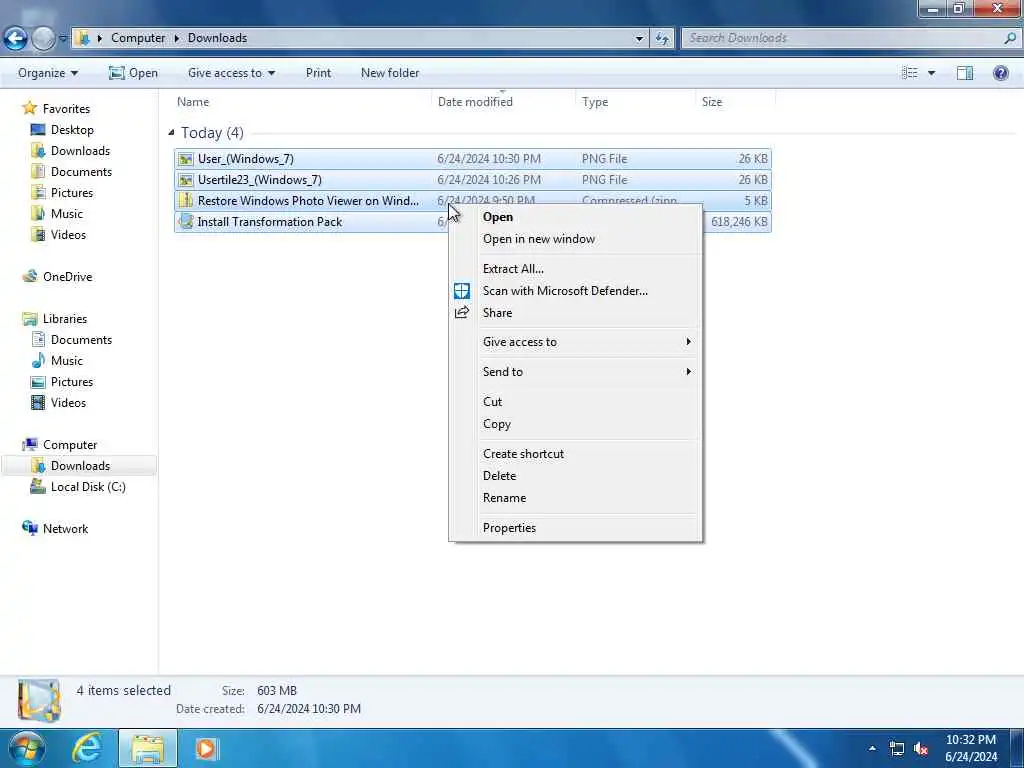This screenshot has height=768, width=1024.
Task: Select the Usertile23_(Windows_7) file icon
Action: pos(186,180)
